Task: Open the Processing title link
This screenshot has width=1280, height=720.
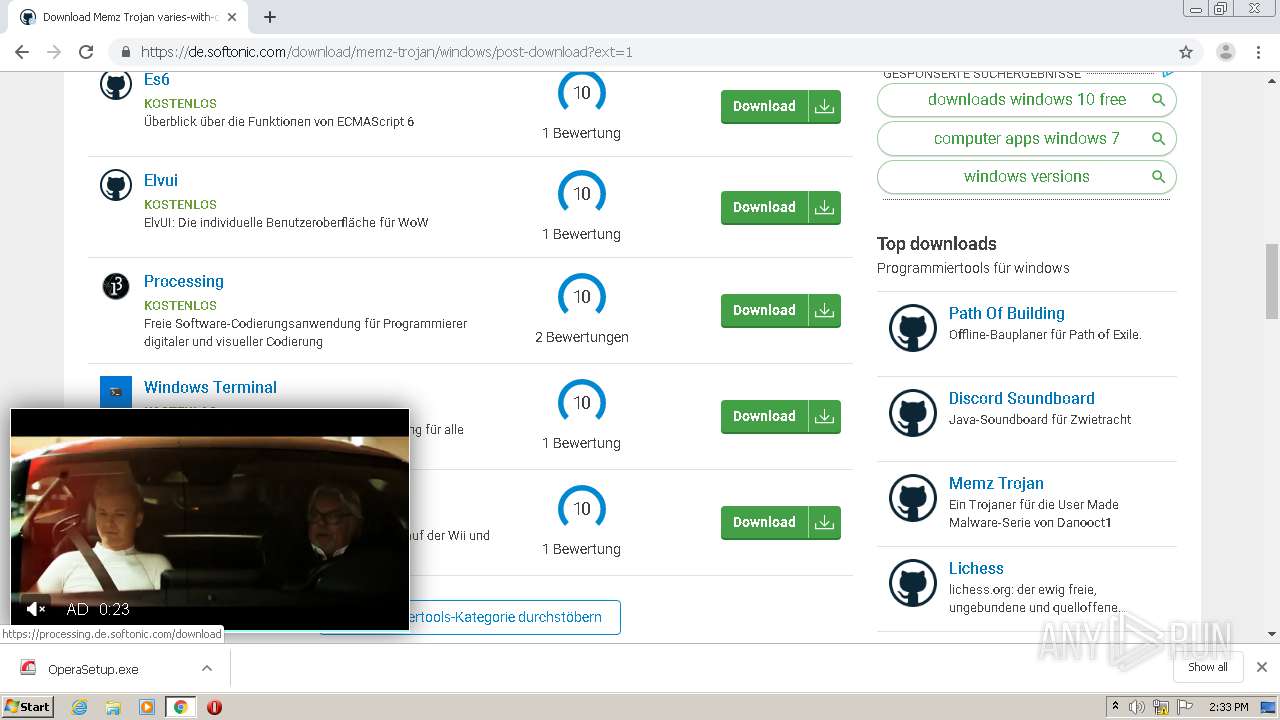Action: coord(184,281)
